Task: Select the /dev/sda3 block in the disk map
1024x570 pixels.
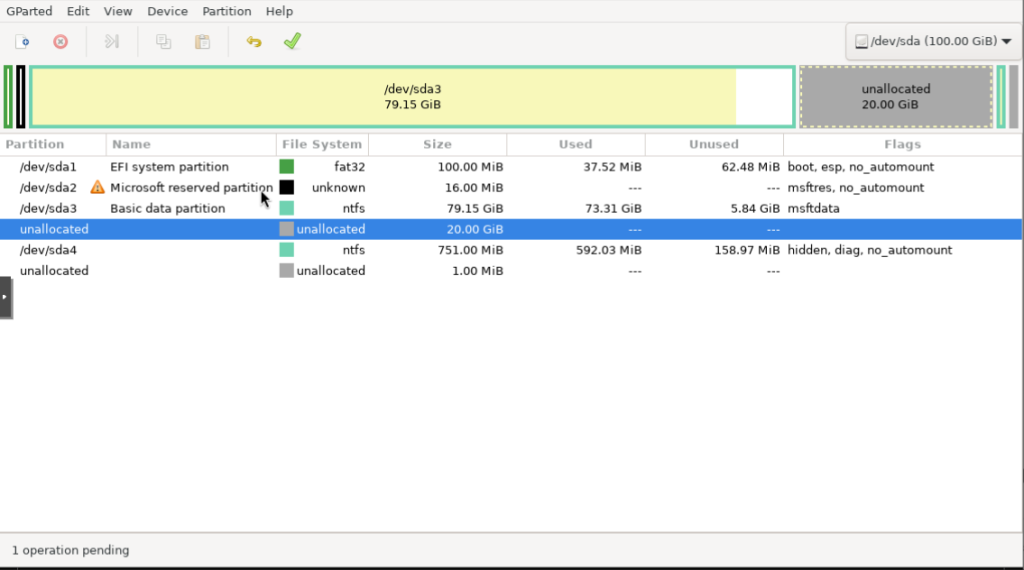Action: point(412,97)
